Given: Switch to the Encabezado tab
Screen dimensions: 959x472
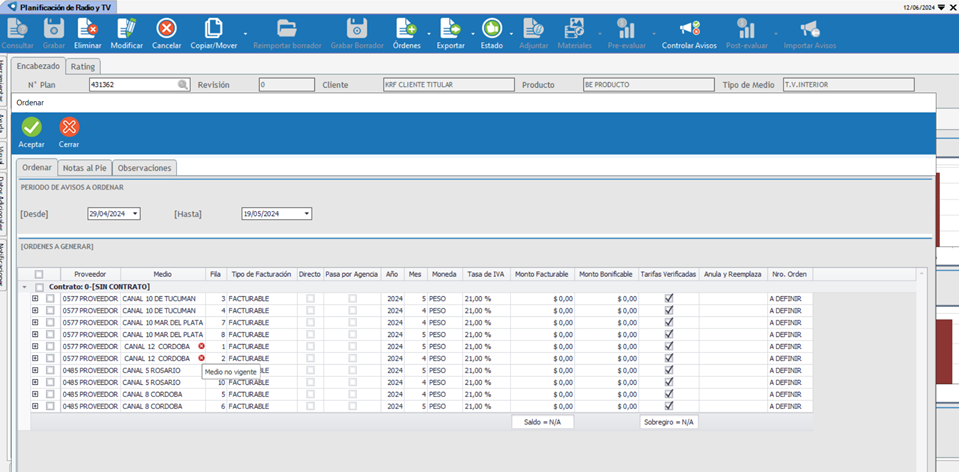Looking at the screenshot, I should (x=38, y=66).
